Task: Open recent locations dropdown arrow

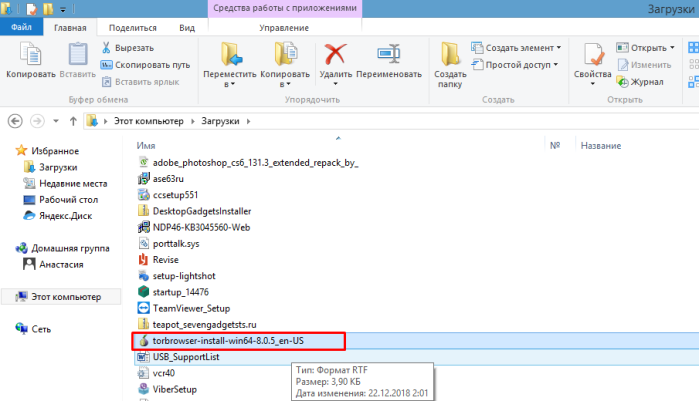Action: click(x=56, y=121)
